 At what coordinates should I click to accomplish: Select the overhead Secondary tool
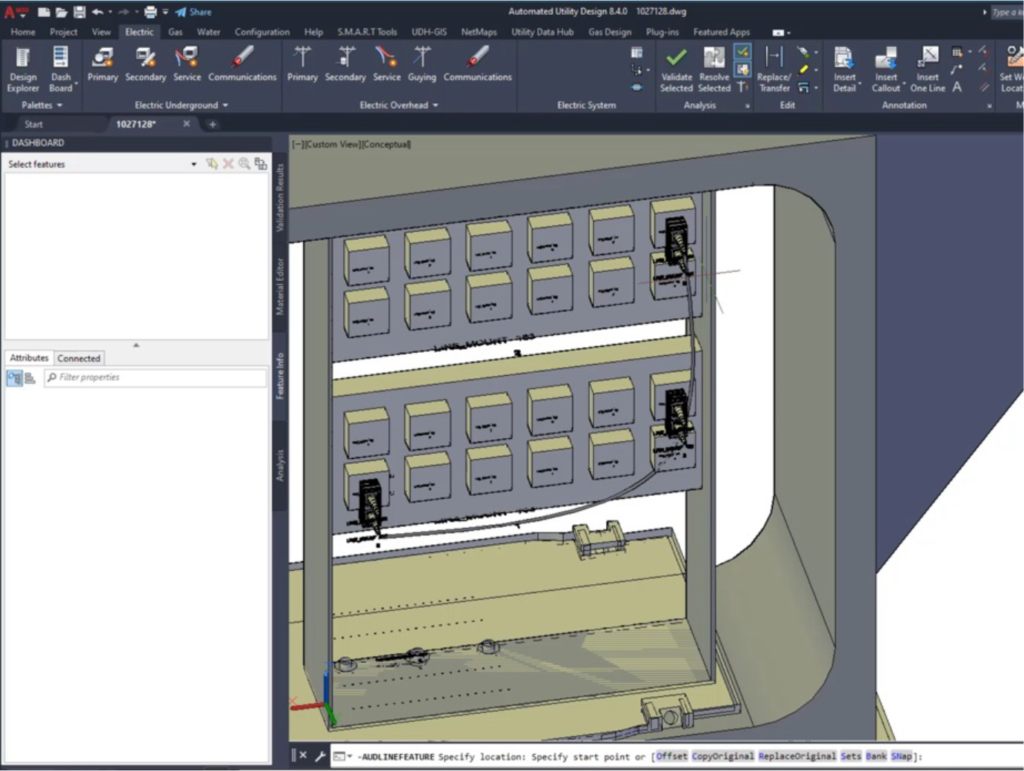pos(345,64)
